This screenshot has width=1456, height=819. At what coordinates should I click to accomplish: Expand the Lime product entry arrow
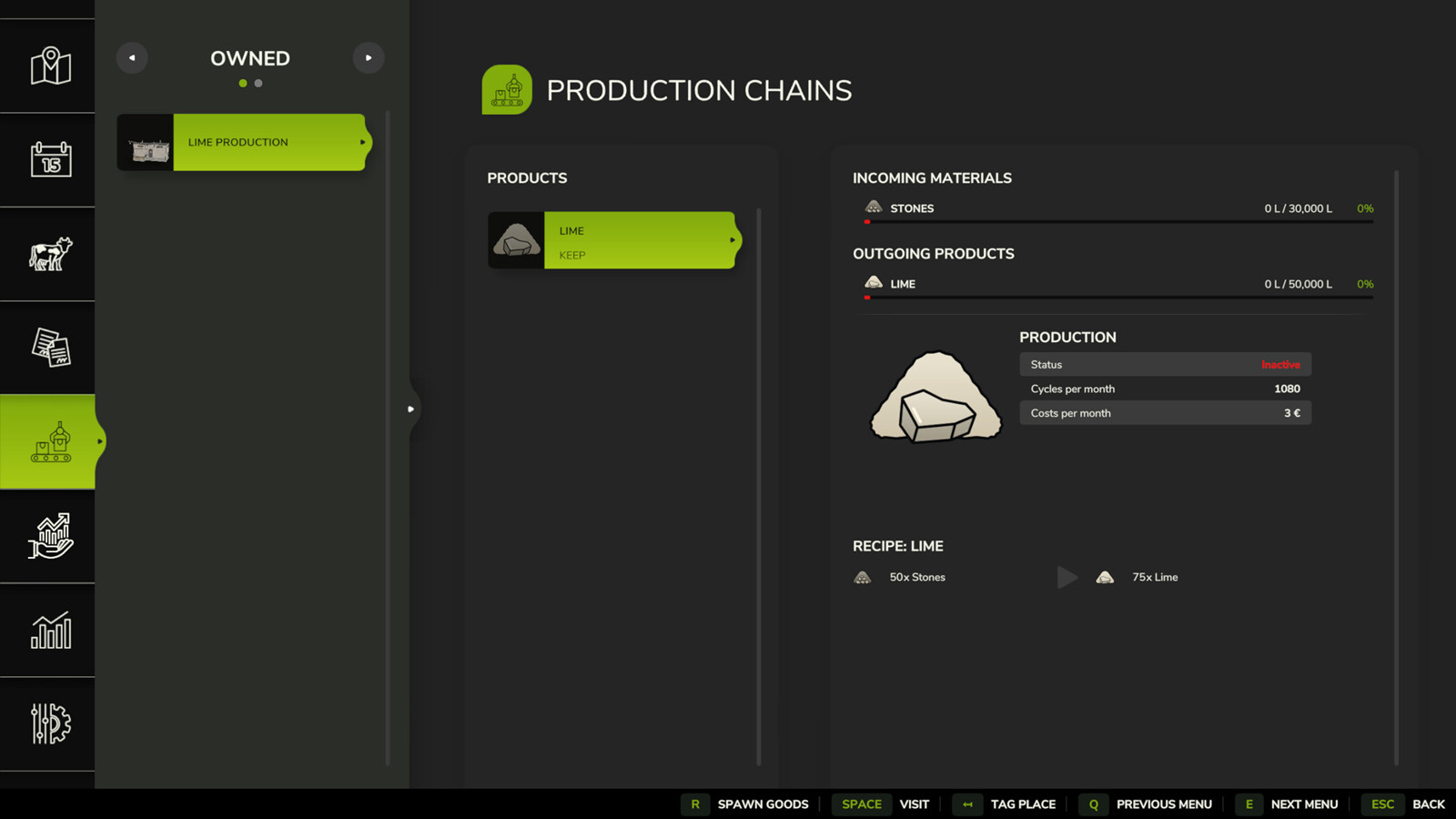pyautogui.click(x=731, y=240)
